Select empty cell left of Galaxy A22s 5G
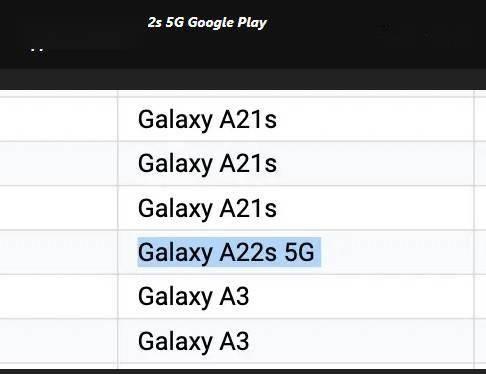 pyautogui.click(x=59, y=252)
